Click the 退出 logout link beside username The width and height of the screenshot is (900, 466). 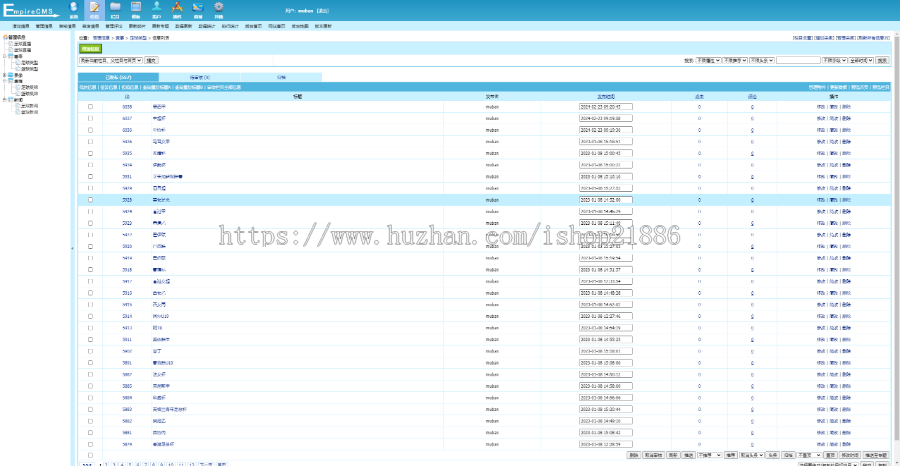324,11
